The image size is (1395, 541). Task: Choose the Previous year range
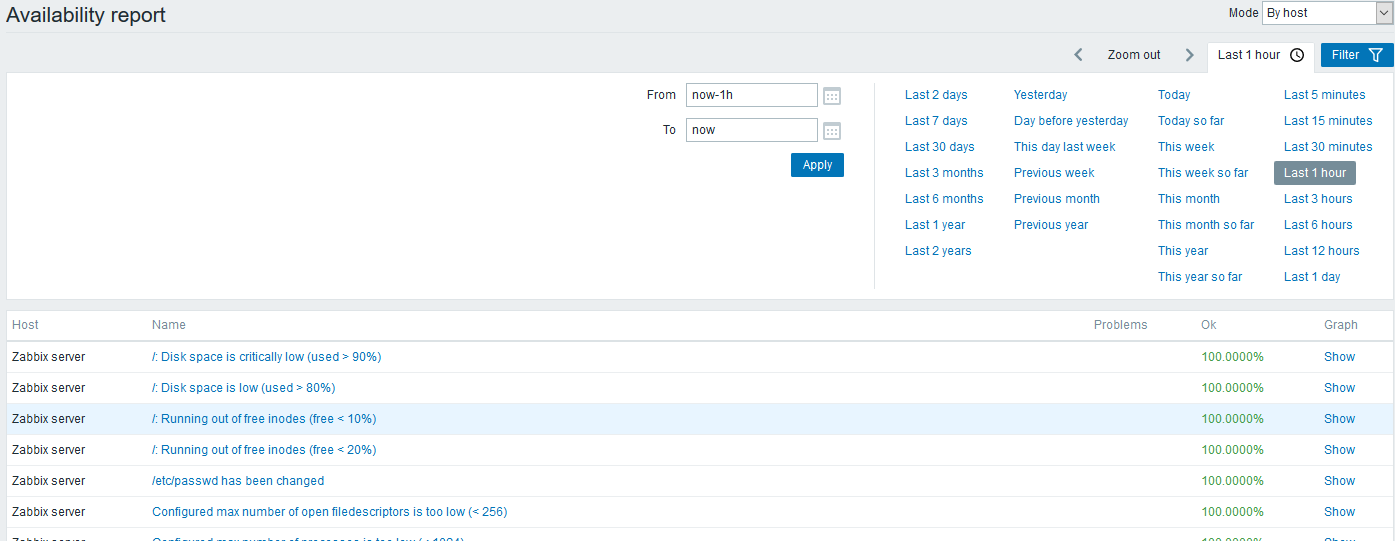tap(1051, 225)
